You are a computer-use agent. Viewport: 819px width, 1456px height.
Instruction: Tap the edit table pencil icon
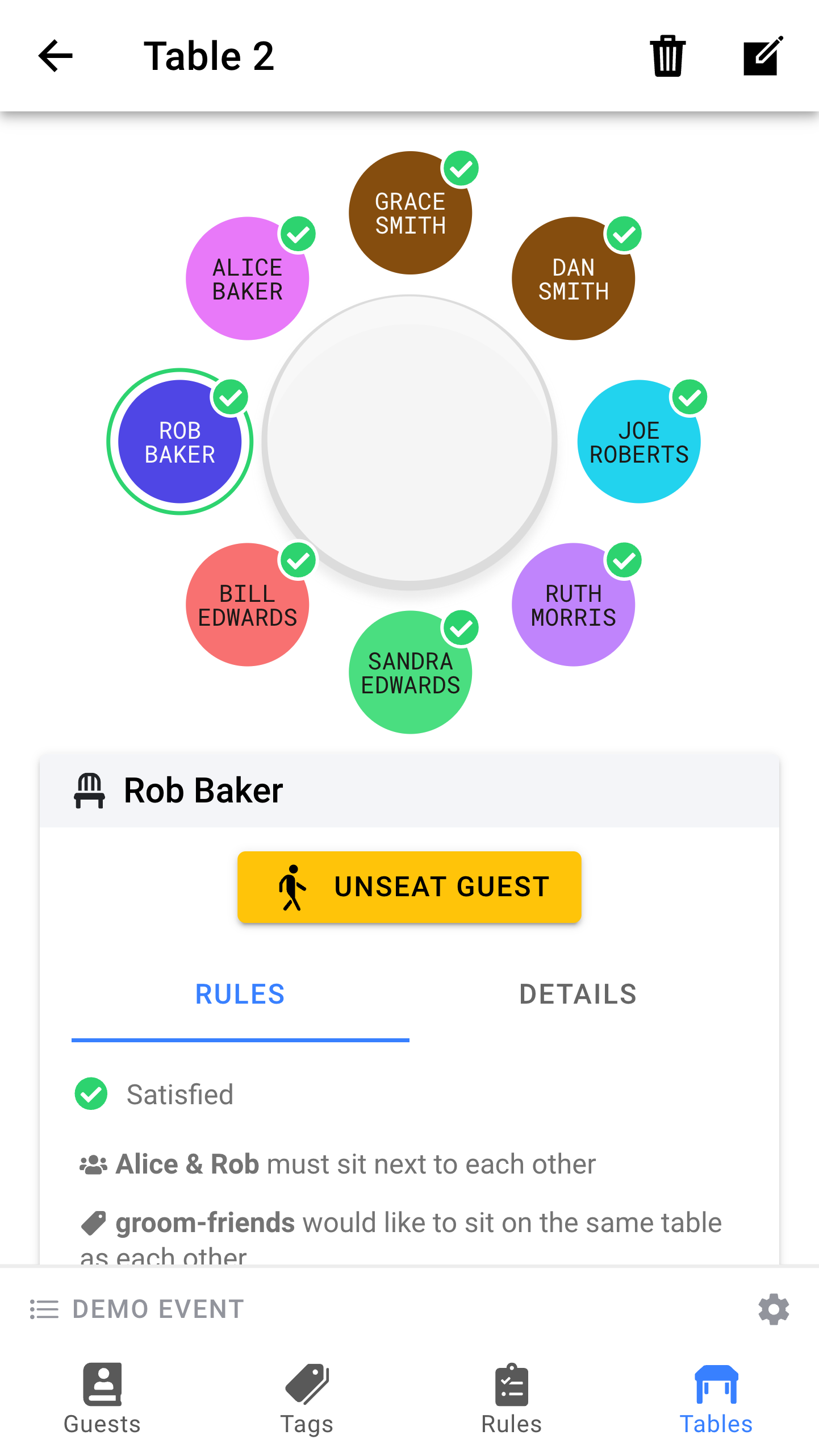coord(763,56)
